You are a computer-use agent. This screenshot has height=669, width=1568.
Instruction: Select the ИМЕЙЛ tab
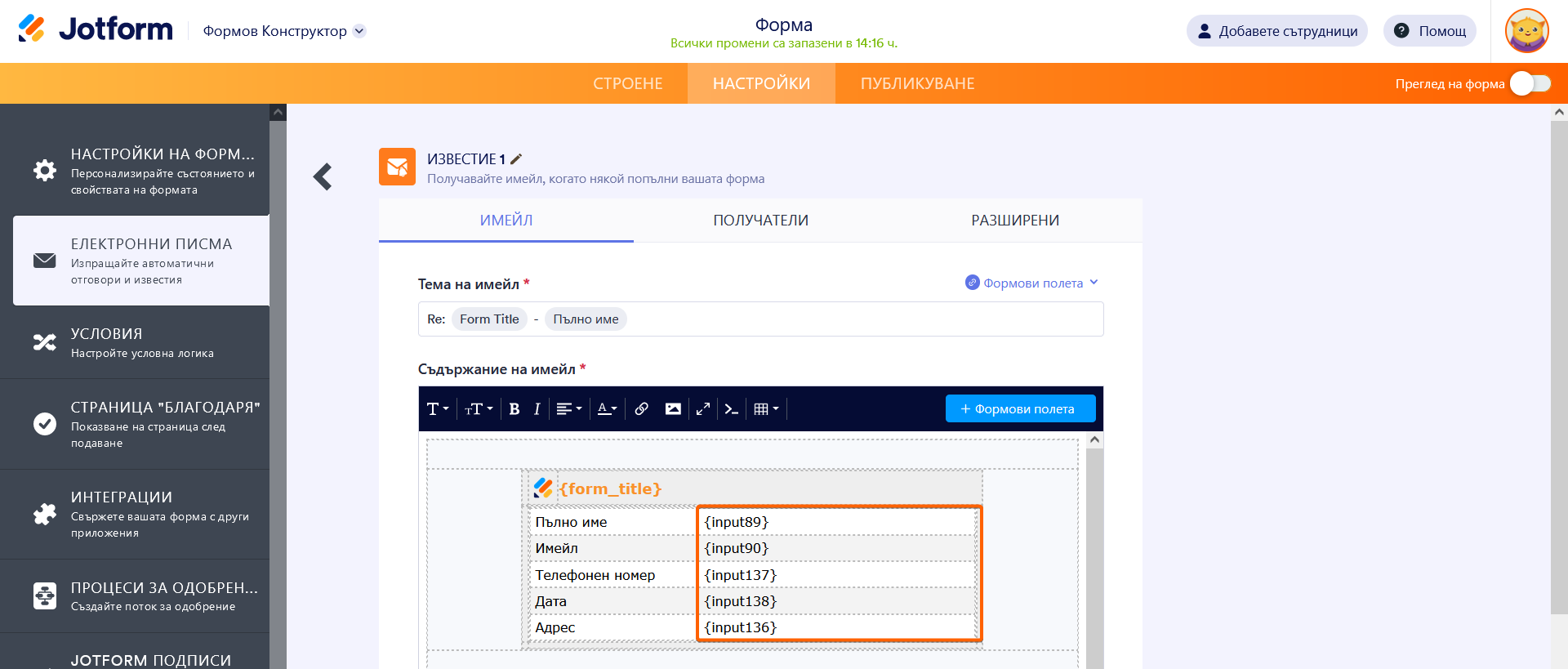click(506, 221)
